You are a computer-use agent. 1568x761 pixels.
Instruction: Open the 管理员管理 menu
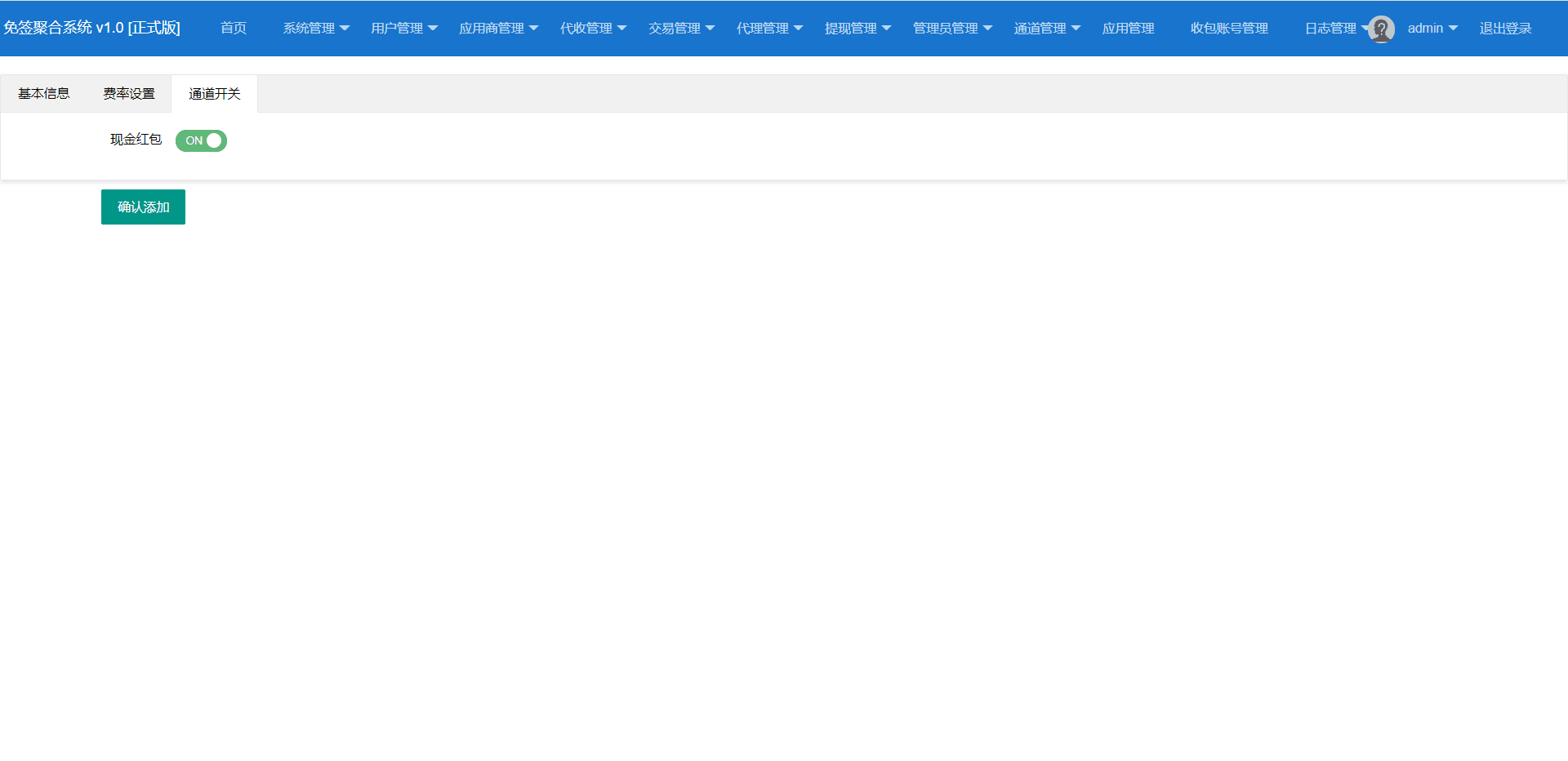[952, 28]
